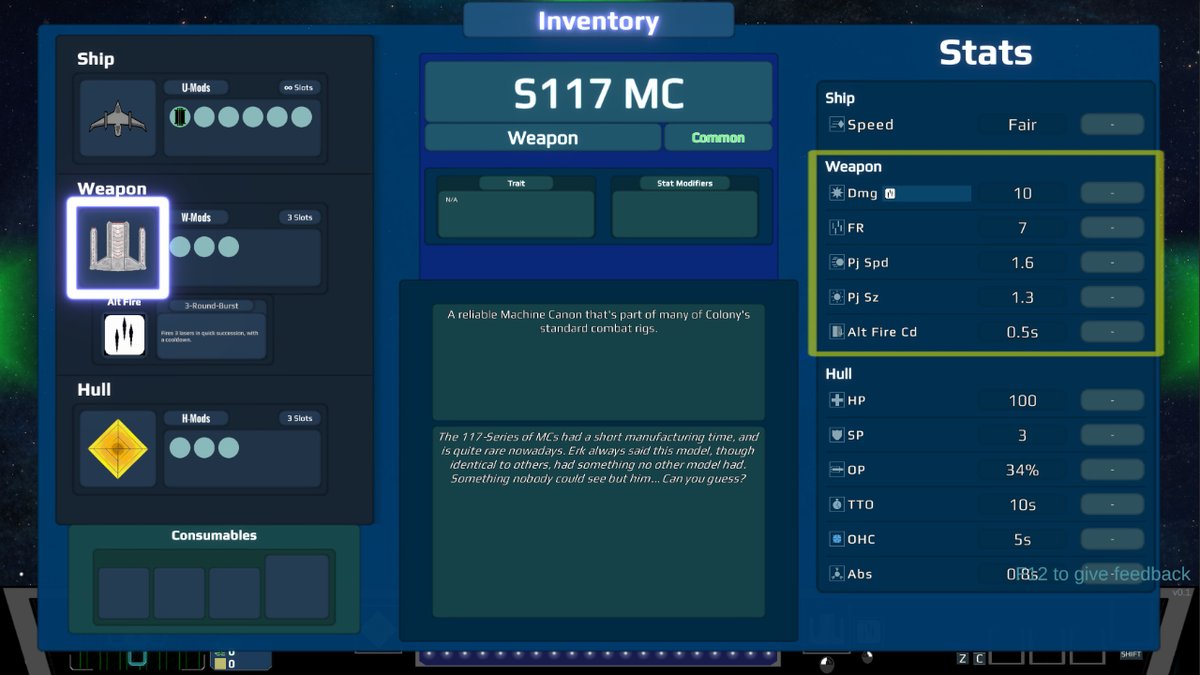This screenshot has width=1200, height=675.
Task: Click the Speed stat icon
Action: click(x=837, y=125)
